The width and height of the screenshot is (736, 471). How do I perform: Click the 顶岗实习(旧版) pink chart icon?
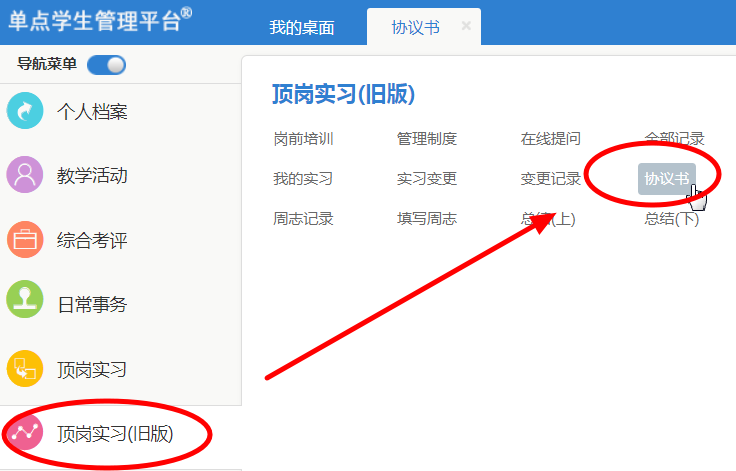click(x=25, y=432)
